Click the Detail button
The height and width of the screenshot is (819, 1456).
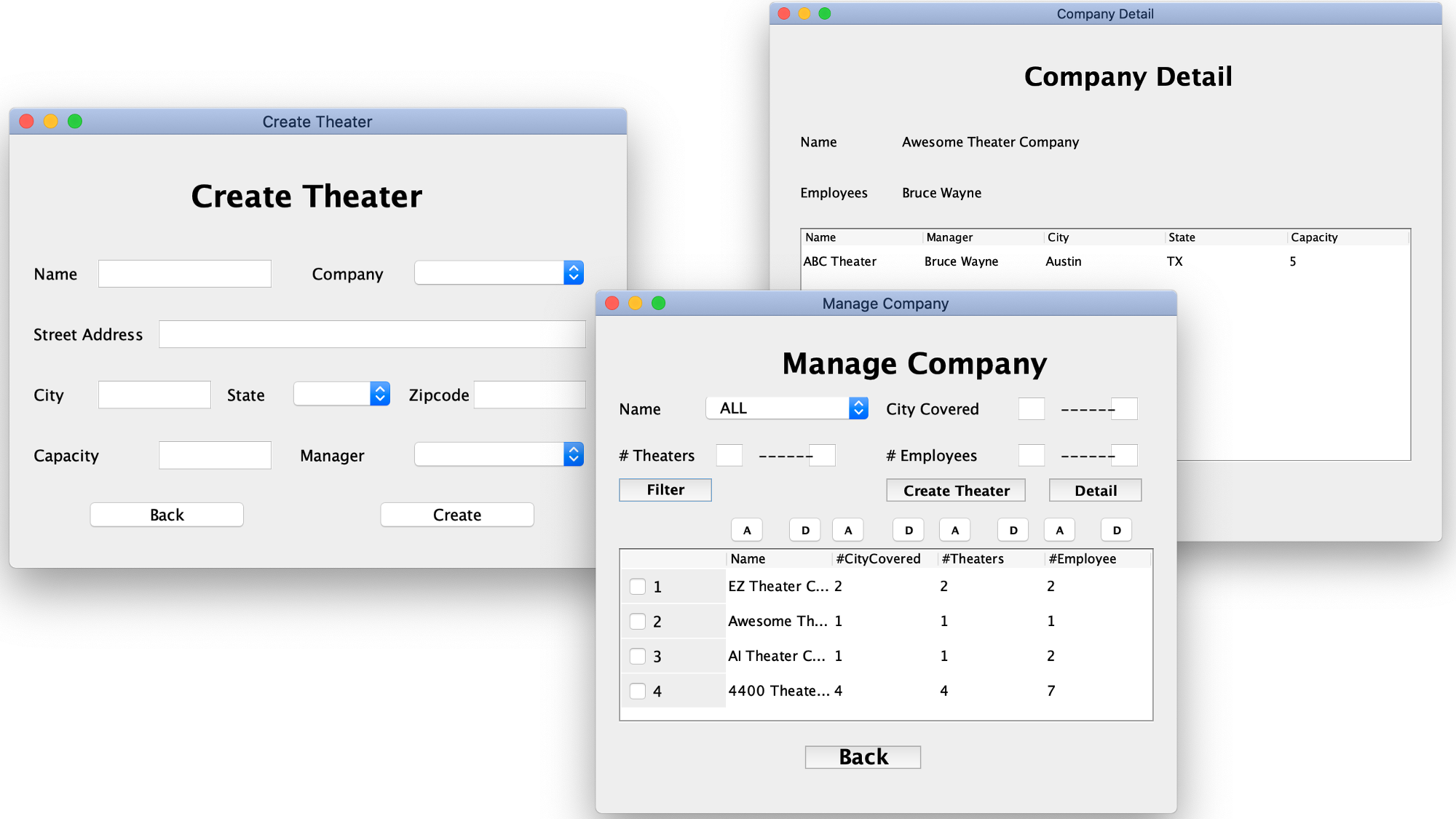[x=1095, y=491]
